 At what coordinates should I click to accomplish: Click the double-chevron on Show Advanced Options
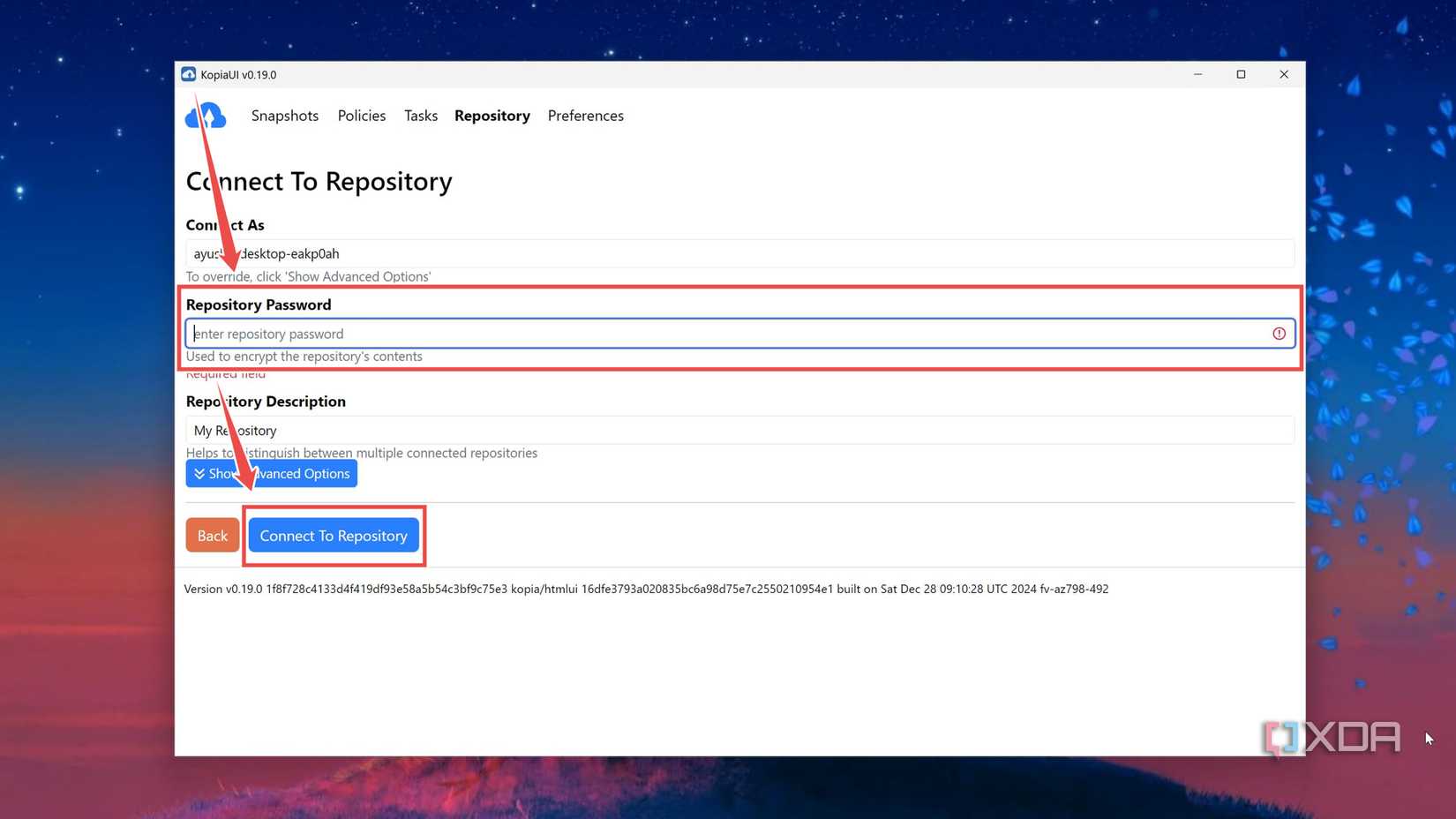pyautogui.click(x=200, y=473)
